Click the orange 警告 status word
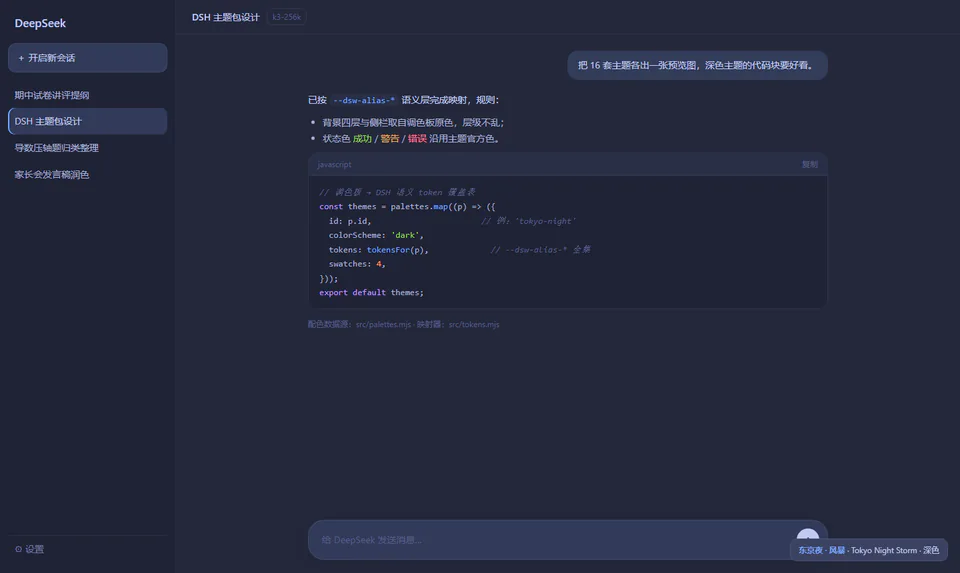 [390, 138]
